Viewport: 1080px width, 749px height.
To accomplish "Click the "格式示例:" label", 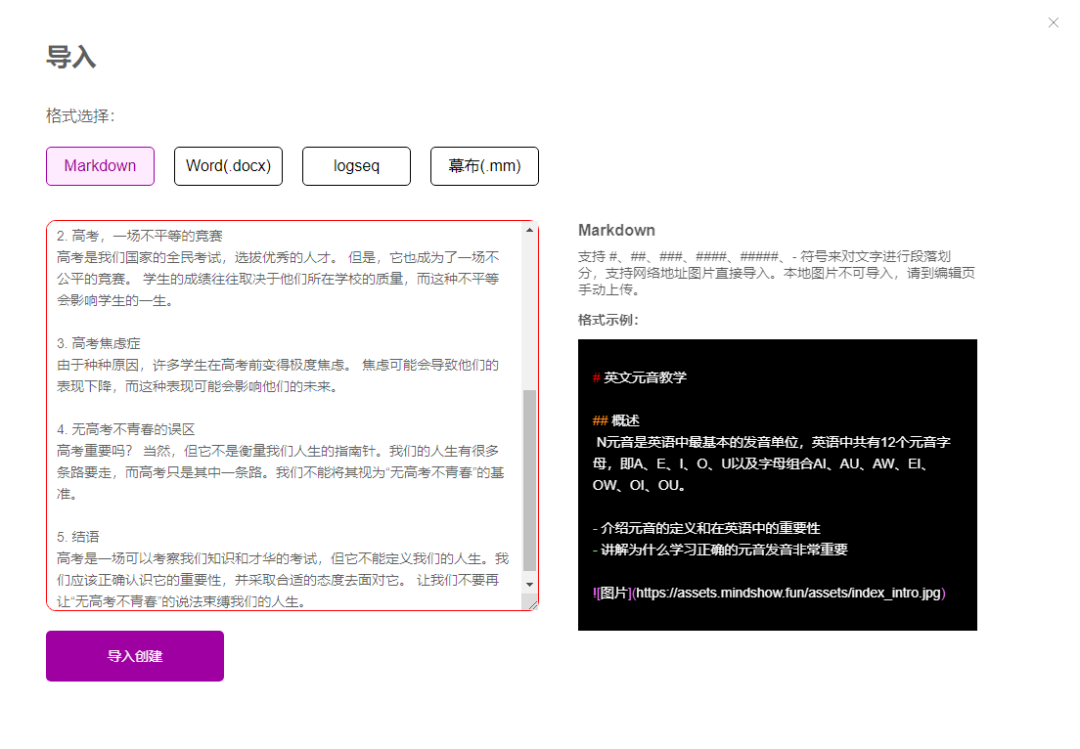I will 608,320.
